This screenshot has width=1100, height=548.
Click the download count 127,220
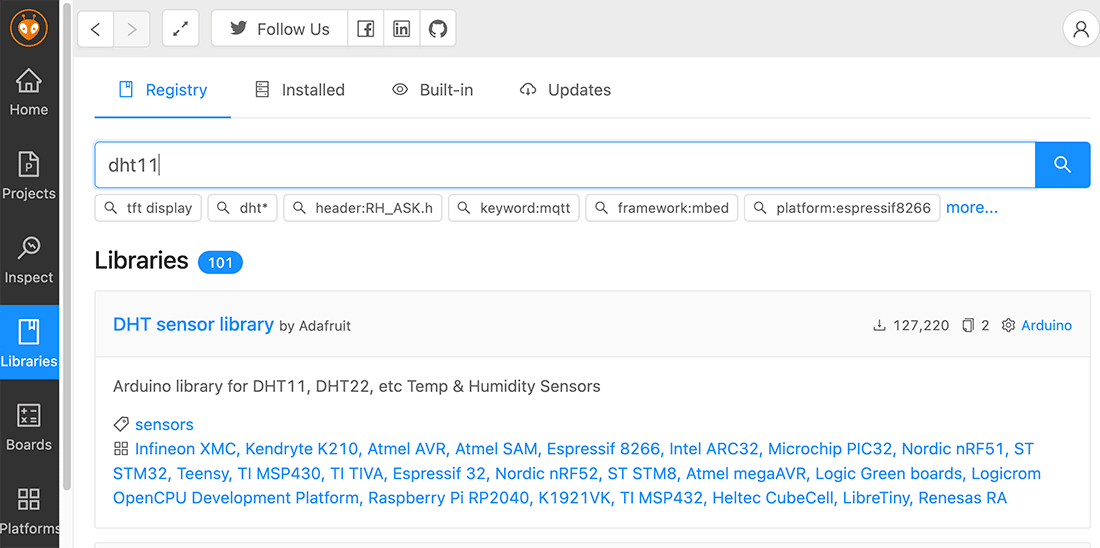pos(911,326)
